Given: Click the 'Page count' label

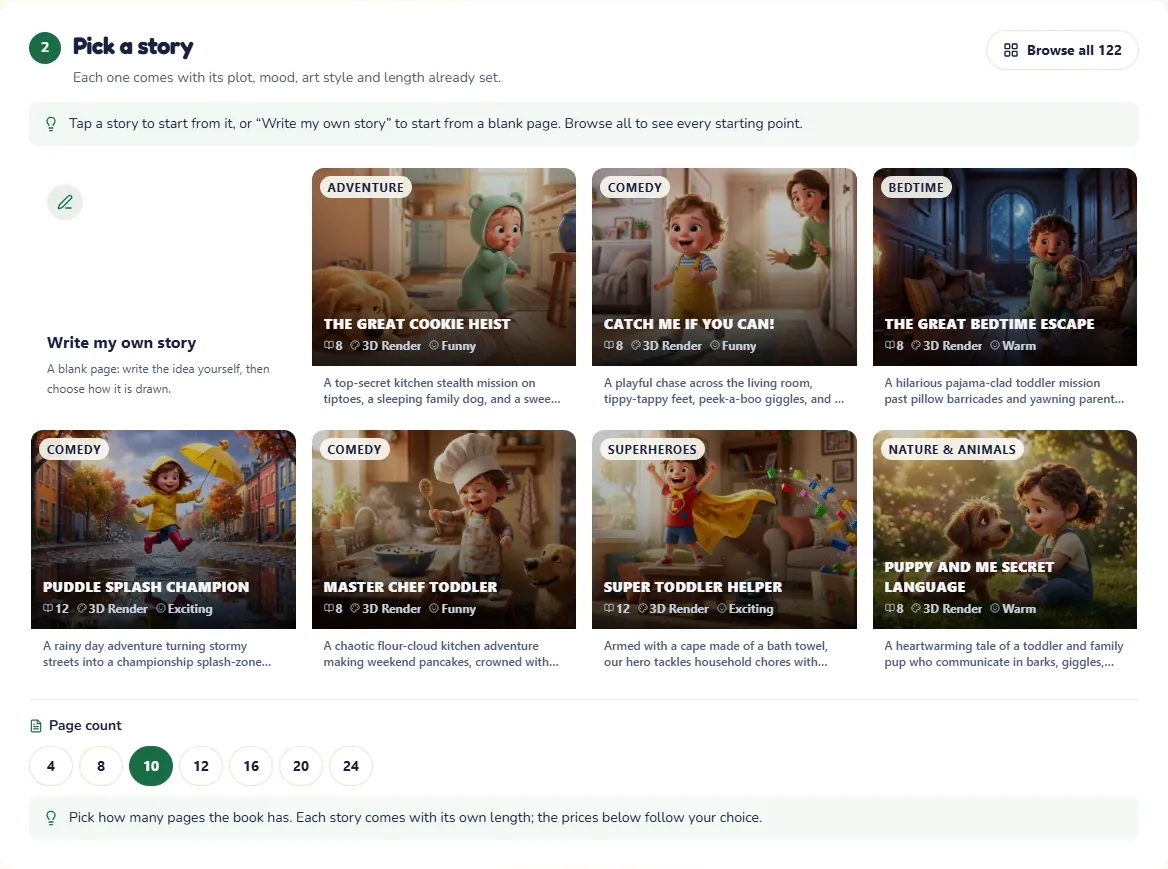Looking at the screenshot, I should coord(85,725).
